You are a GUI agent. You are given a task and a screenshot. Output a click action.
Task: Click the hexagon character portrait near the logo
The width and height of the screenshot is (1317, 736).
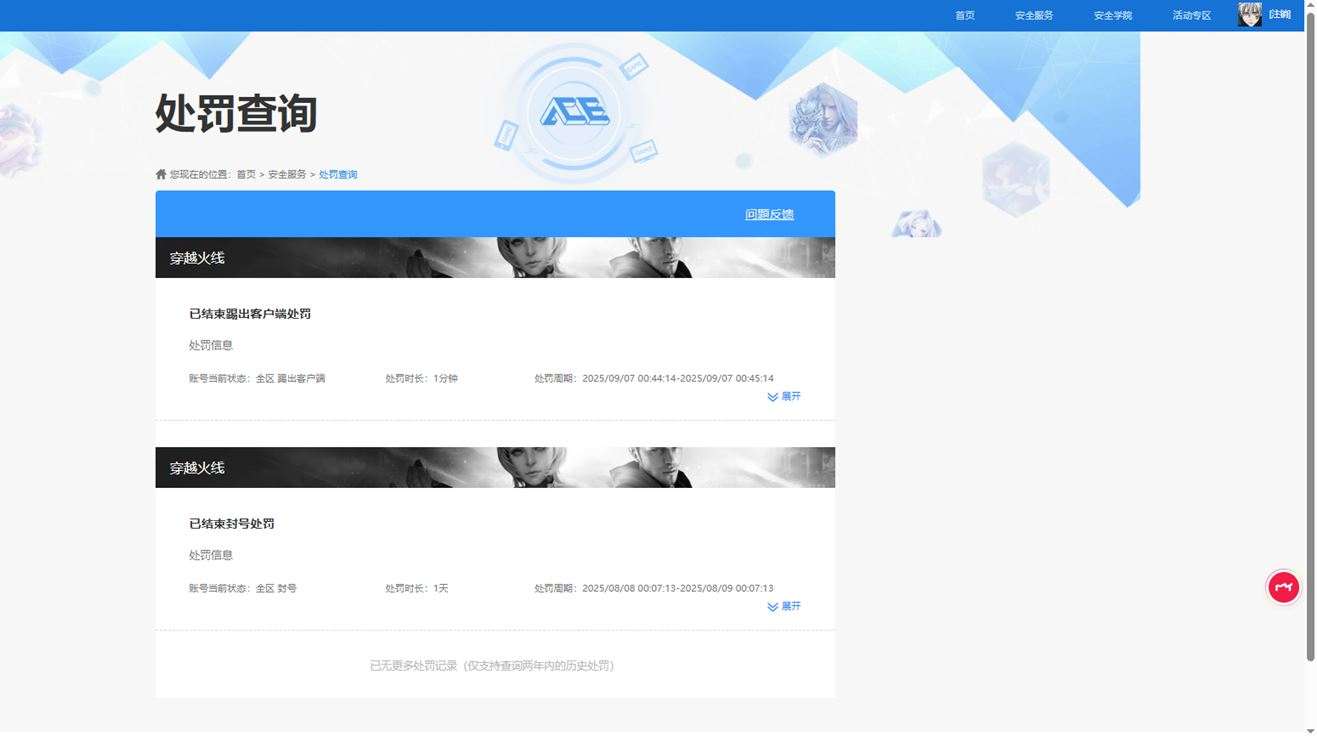(822, 120)
